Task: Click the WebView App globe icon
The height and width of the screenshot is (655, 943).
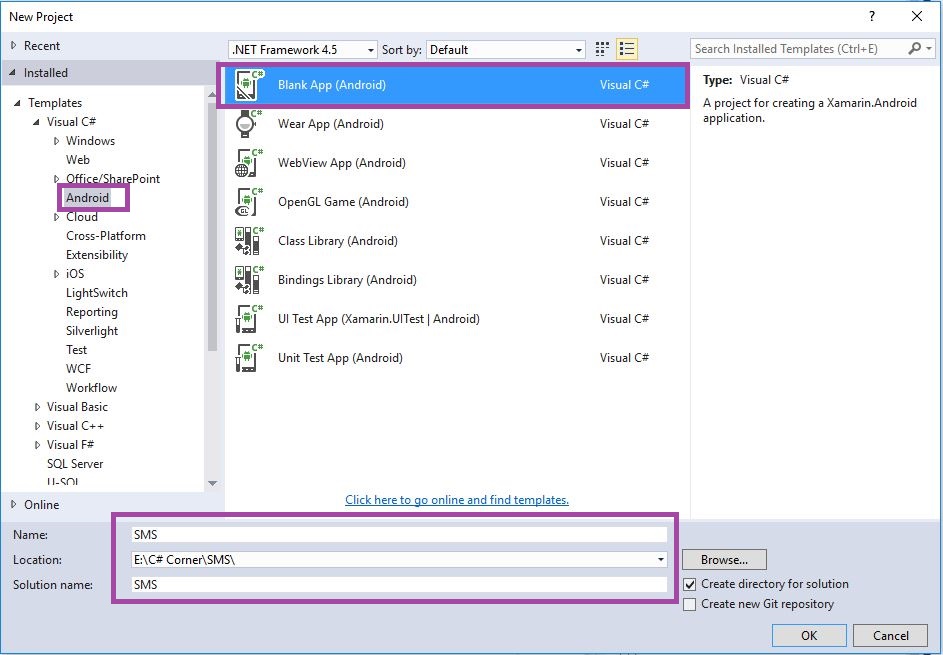Action: pyautogui.click(x=248, y=163)
